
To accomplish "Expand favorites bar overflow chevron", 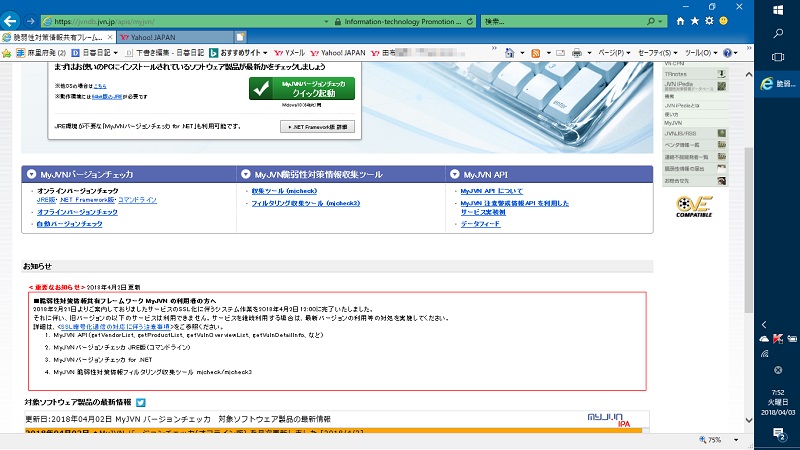I will (494, 49).
